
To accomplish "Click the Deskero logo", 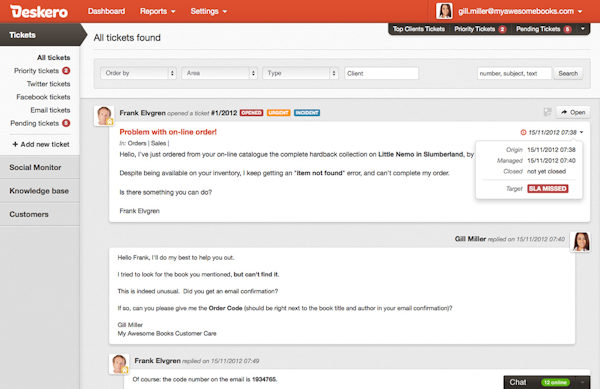I will point(39,11).
